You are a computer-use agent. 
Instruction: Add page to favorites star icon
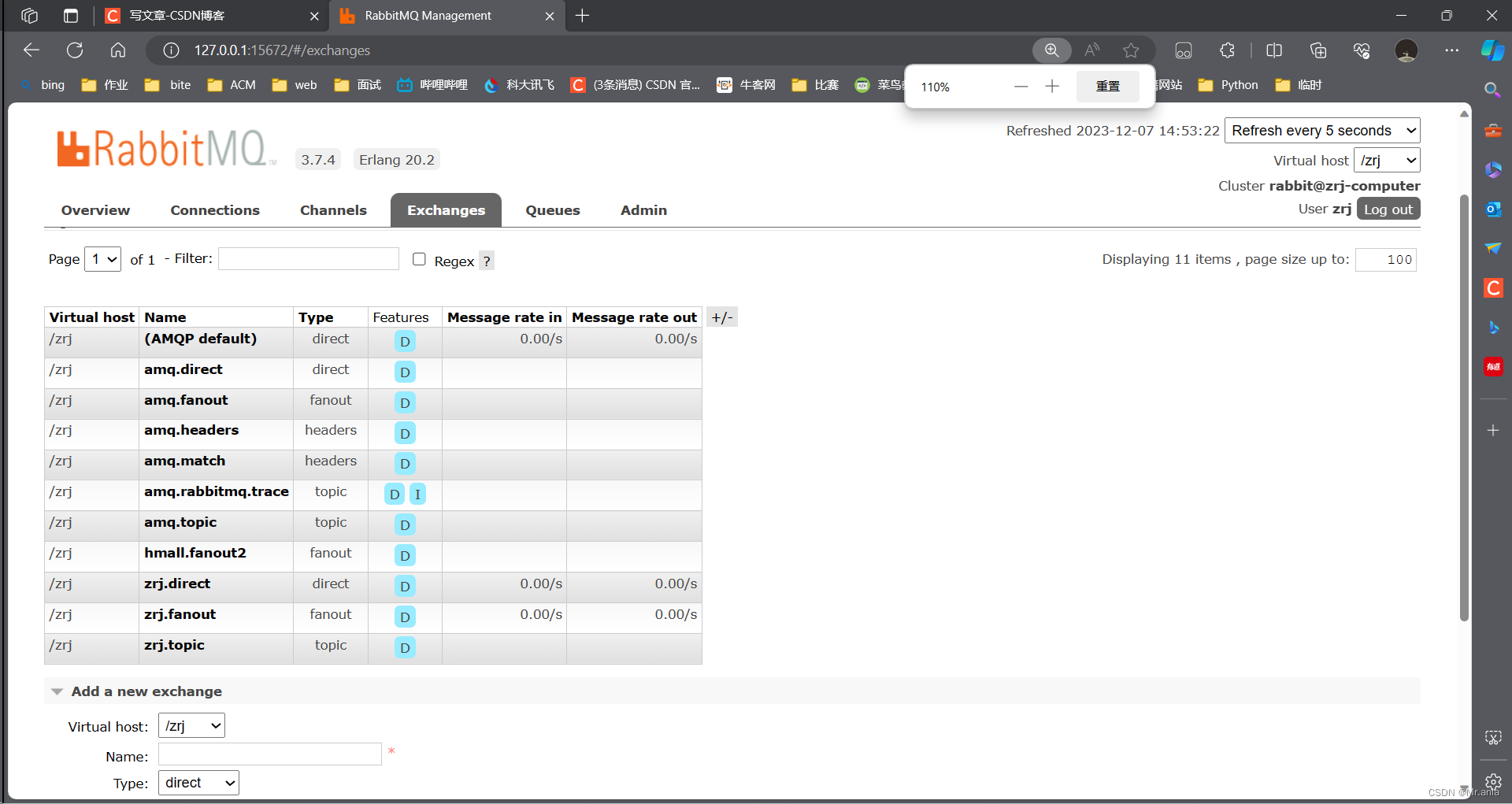click(1131, 50)
